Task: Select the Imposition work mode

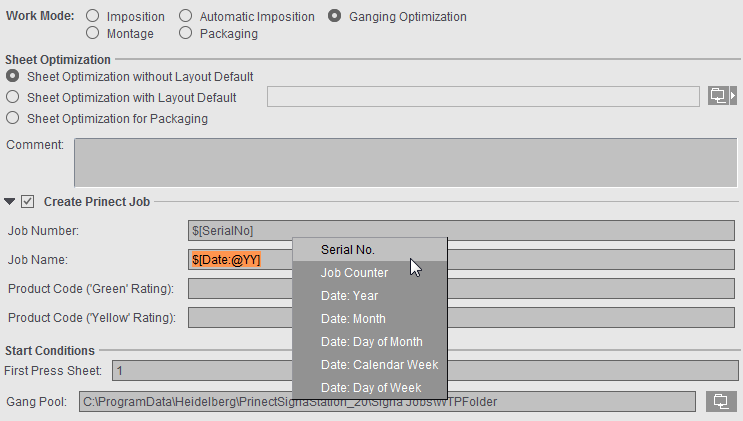Action: pos(93,17)
